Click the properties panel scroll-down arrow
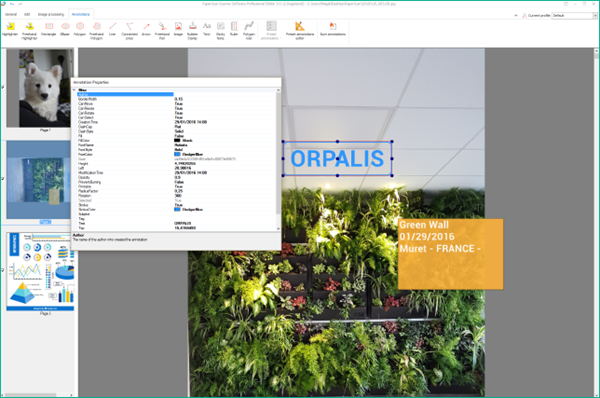 pyautogui.click(x=278, y=229)
